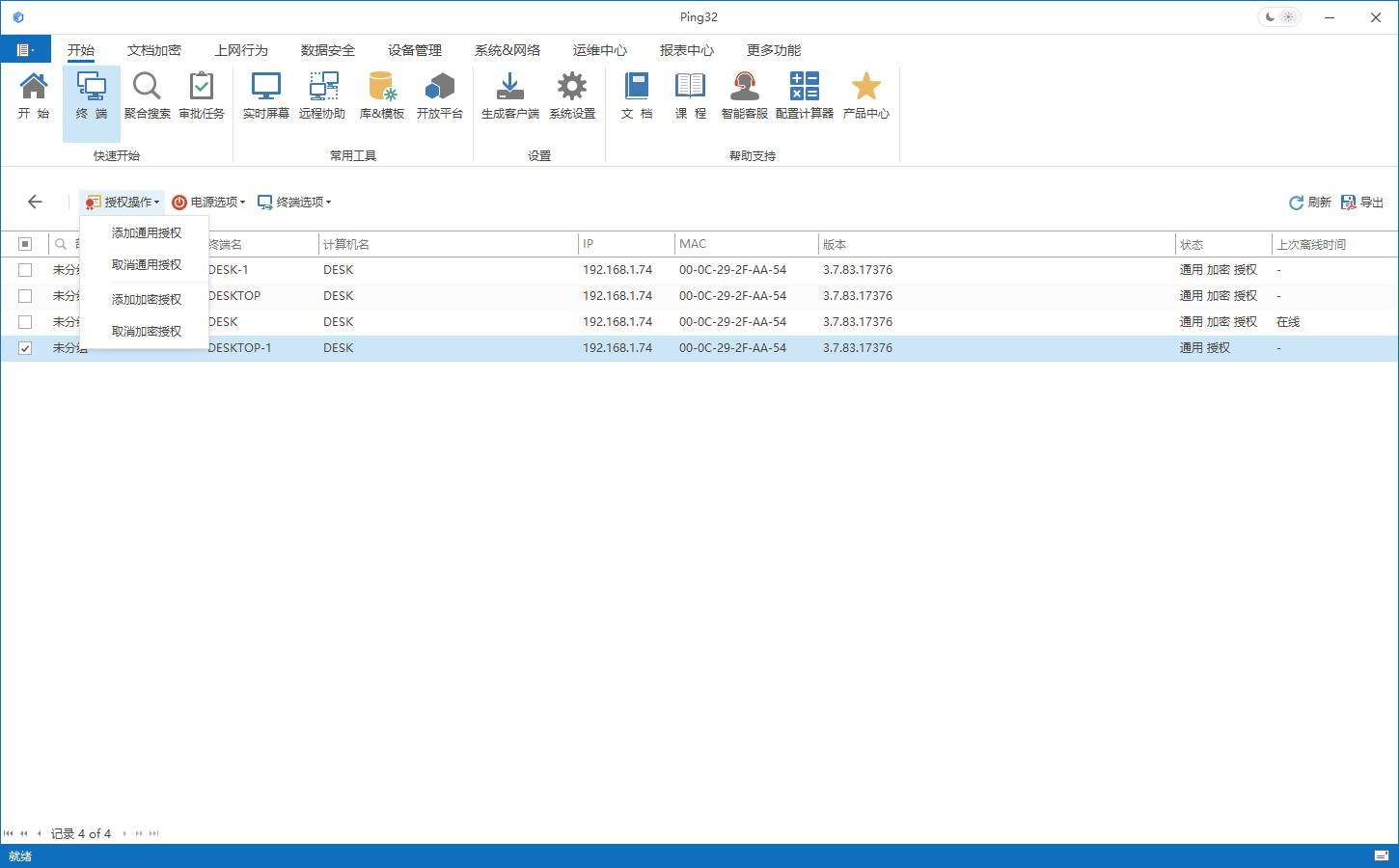Switch to 设备管理 ribbon tab
Image resolution: width=1399 pixels, height=868 pixels.
tap(415, 50)
